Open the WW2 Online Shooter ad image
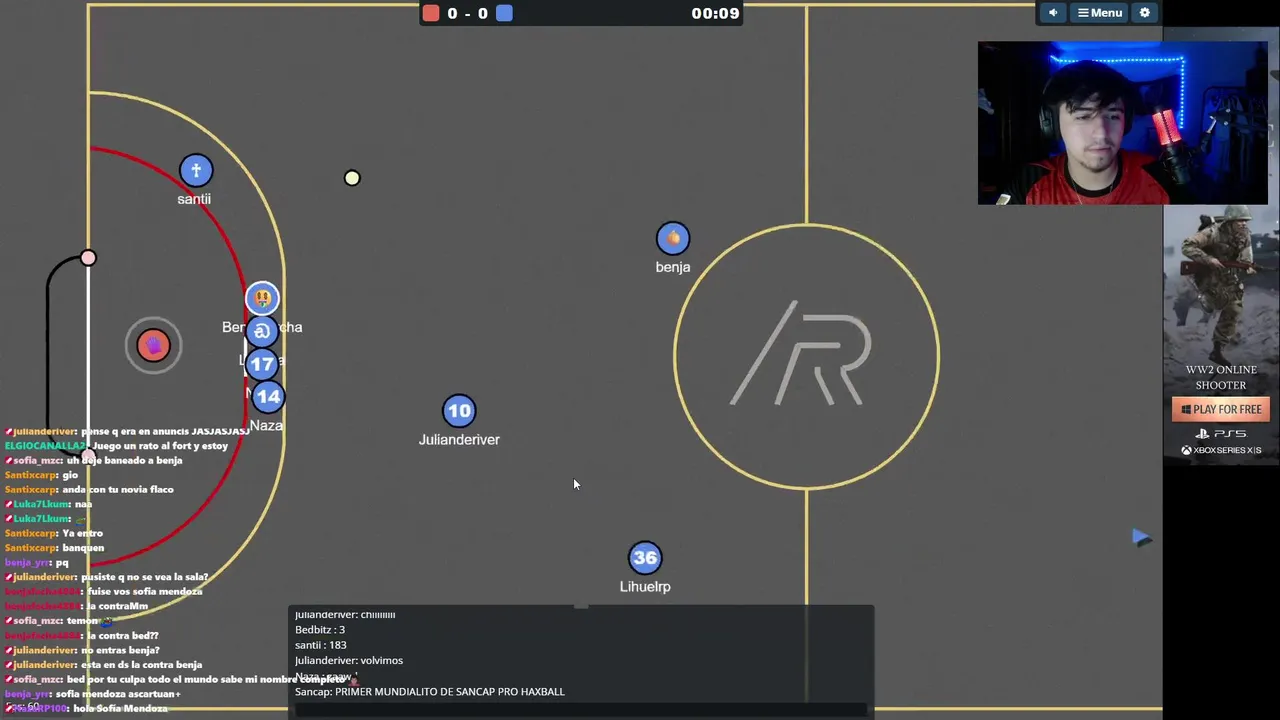Viewport: 1280px width, 720px height. click(1221, 283)
